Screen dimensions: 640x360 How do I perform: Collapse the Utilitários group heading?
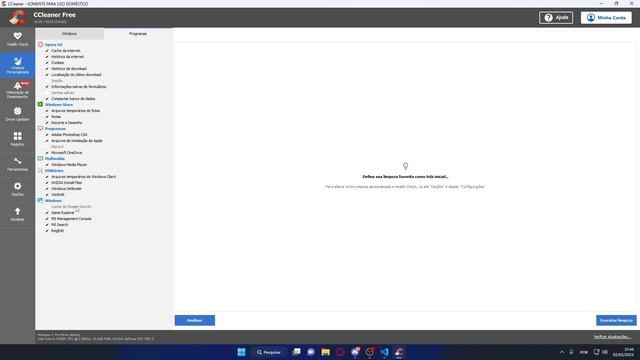click(54, 171)
